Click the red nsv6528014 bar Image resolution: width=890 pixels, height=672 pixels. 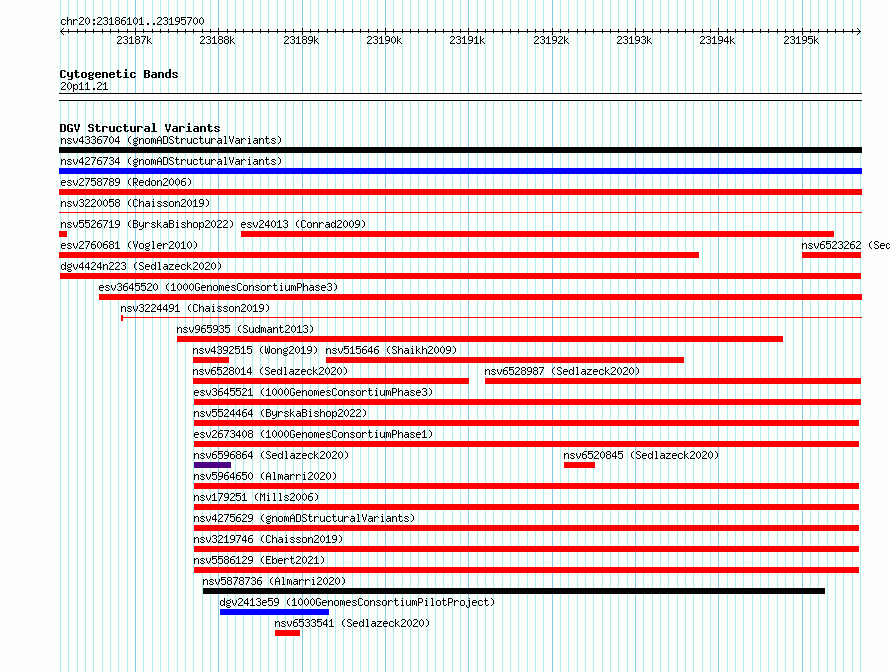[x=331, y=381]
